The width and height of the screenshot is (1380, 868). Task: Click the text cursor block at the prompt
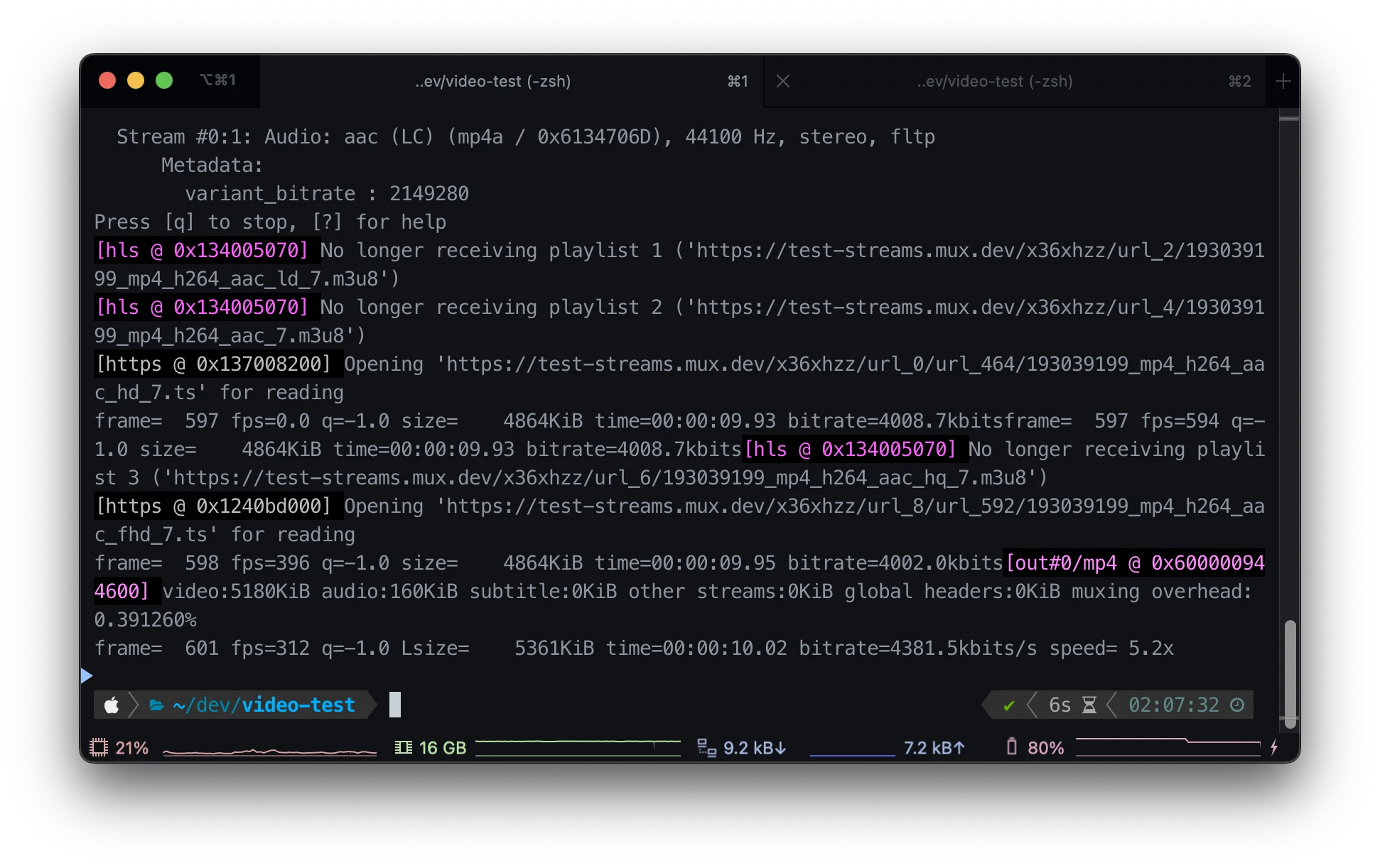click(x=395, y=705)
